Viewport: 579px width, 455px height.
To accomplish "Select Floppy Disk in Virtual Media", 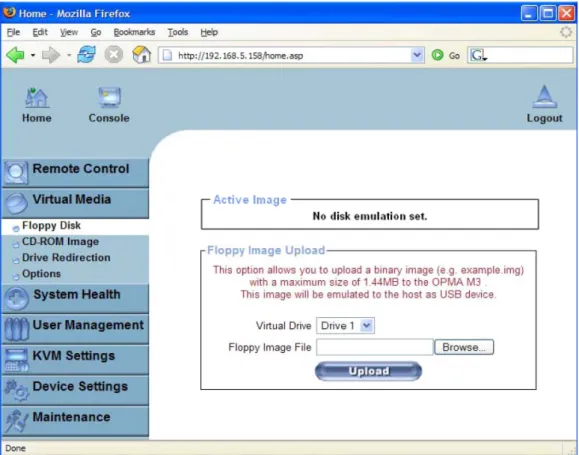I will coord(51,225).
